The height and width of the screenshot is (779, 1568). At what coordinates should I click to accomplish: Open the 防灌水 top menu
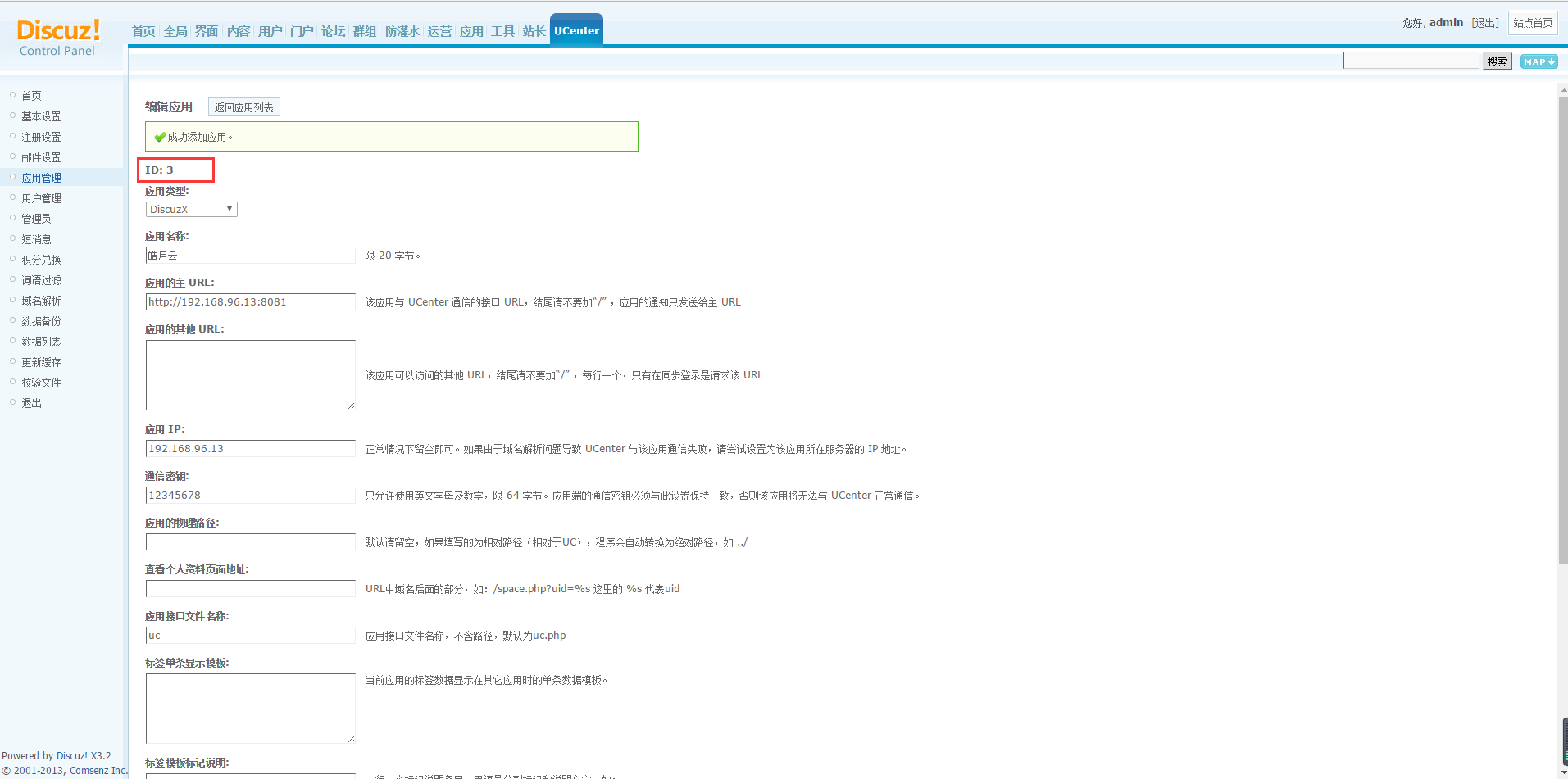402,31
